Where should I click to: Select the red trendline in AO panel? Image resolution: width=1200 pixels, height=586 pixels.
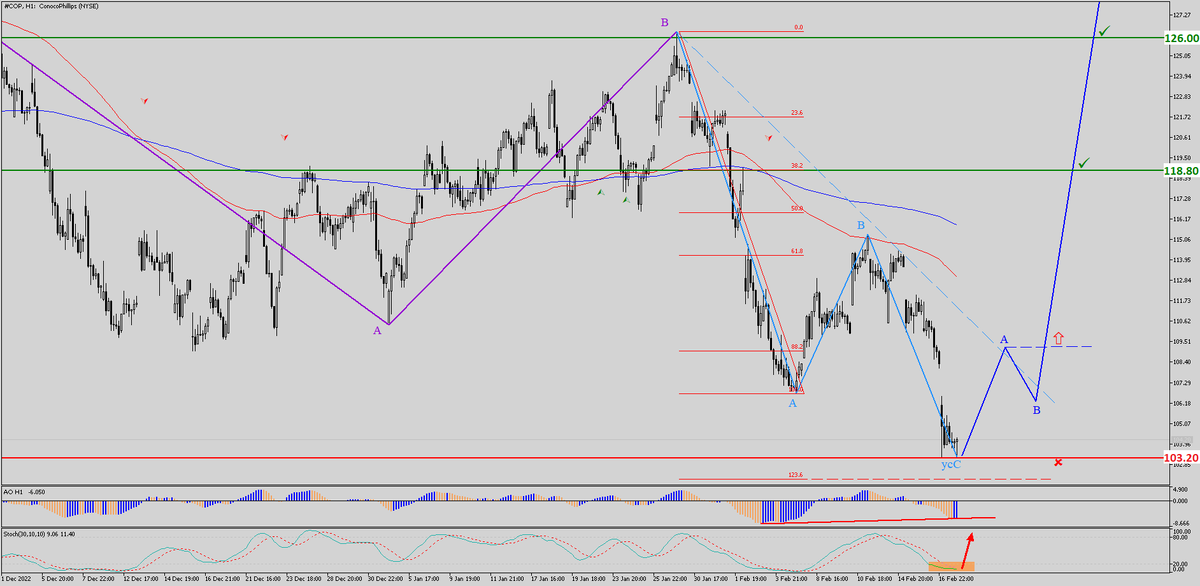click(878, 520)
